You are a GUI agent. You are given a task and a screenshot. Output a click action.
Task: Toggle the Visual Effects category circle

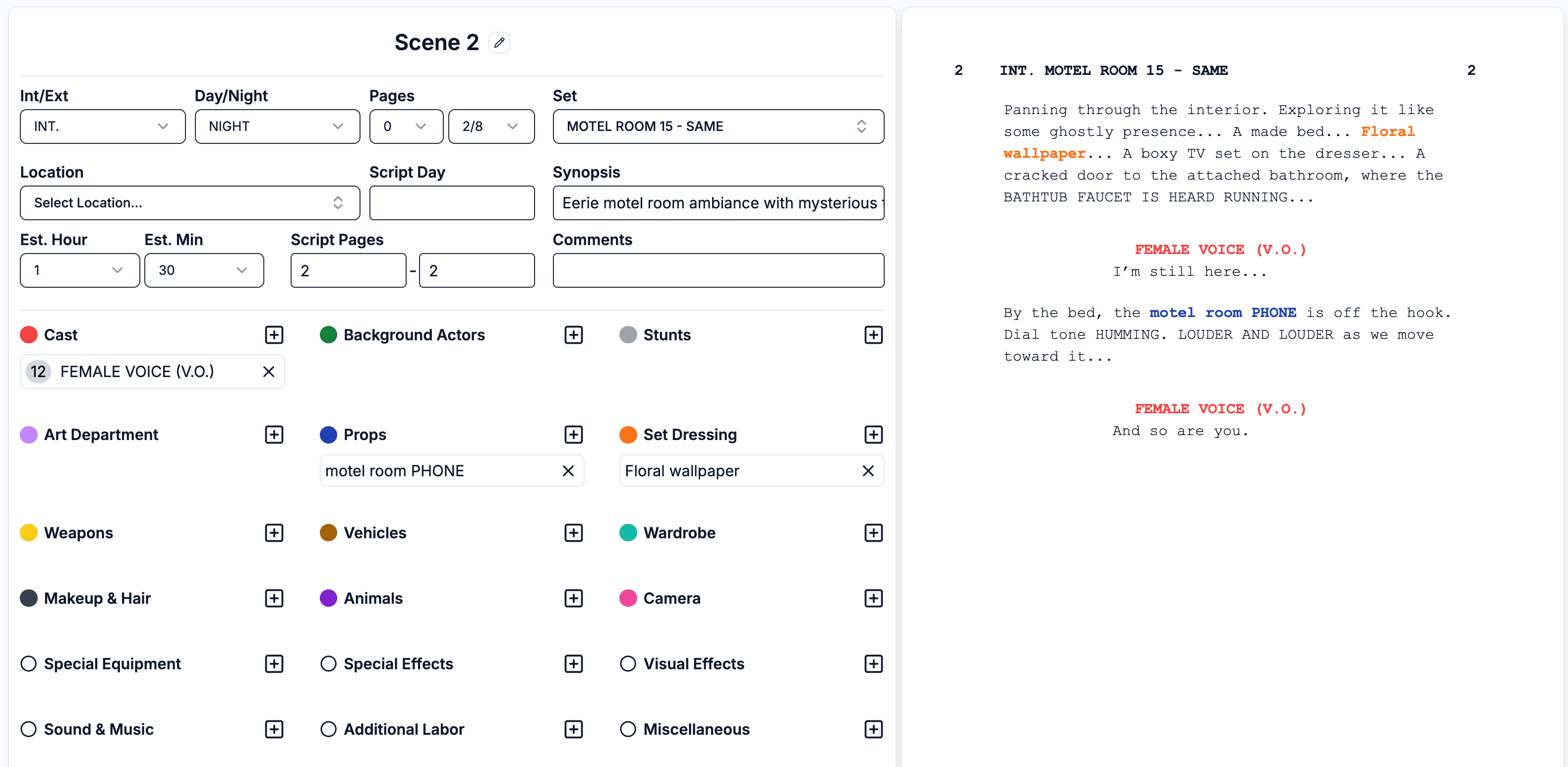[x=628, y=663]
